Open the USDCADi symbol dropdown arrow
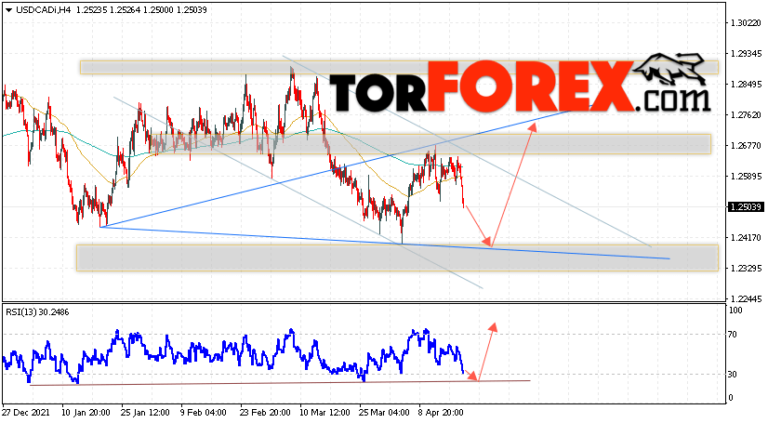This screenshot has width=768, height=423. pyautogui.click(x=8, y=10)
